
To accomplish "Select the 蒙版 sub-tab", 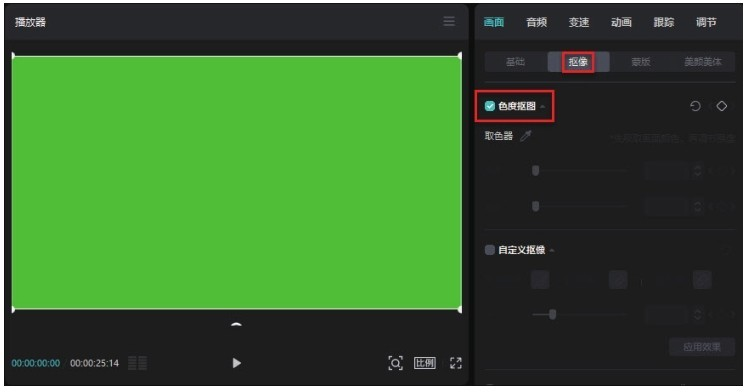I will coord(641,62).
